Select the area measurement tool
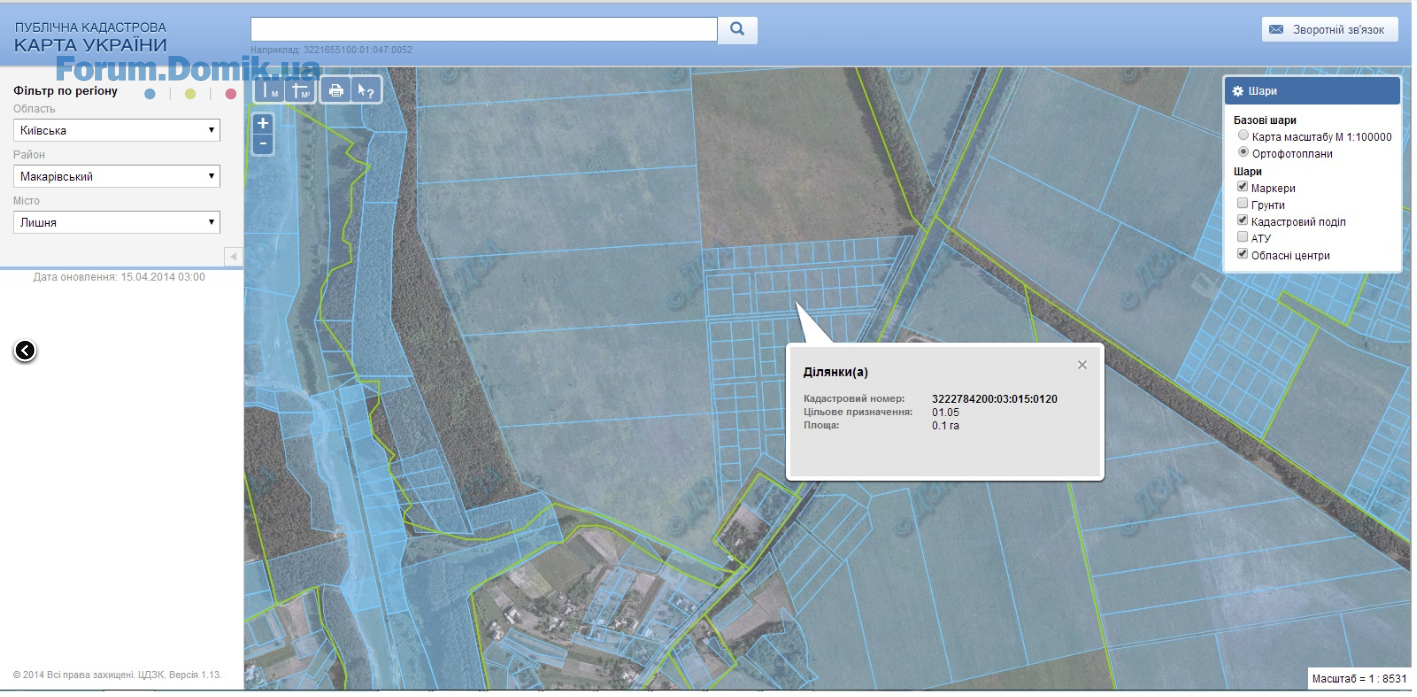1417x697 pixels. [x=300, y=91]
